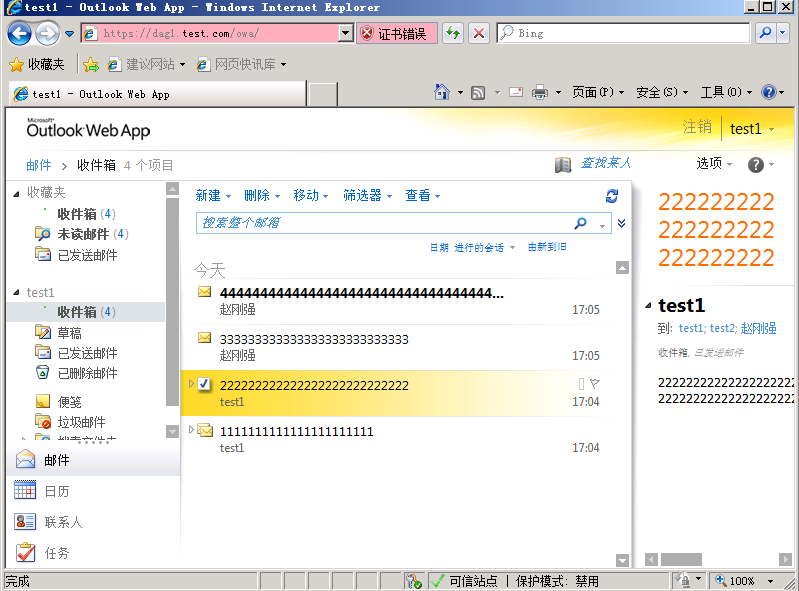Open the 删除 Delete menu
Viewport: 799px width, 591px height.
[262, 196]
